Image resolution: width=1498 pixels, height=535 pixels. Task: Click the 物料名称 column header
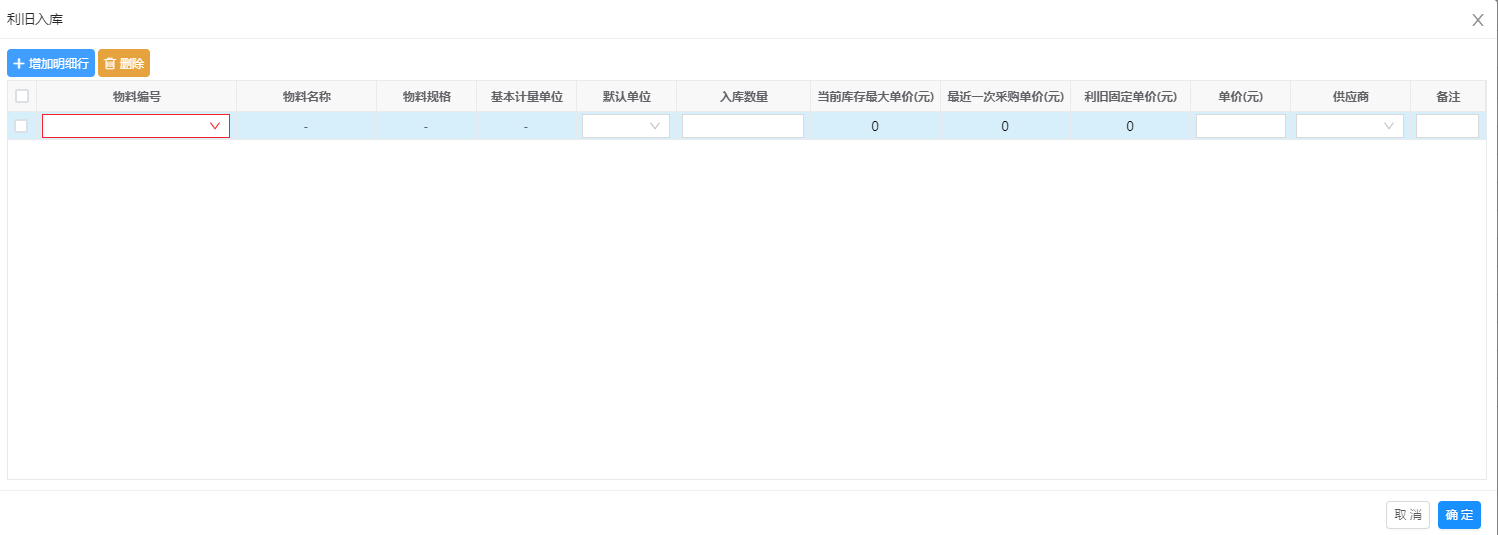pos(307,97)
